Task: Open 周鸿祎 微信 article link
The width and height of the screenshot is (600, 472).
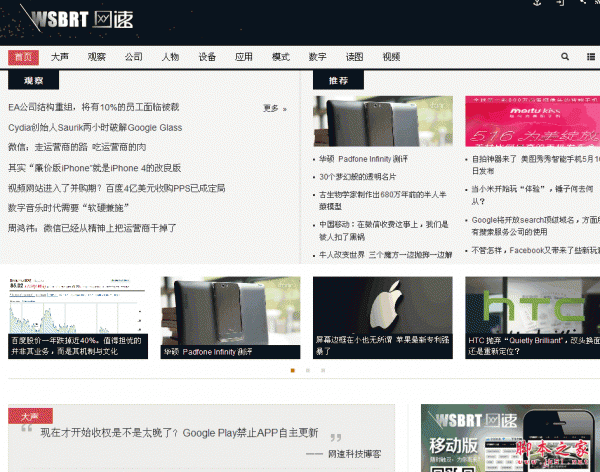Action: (92, 228)
